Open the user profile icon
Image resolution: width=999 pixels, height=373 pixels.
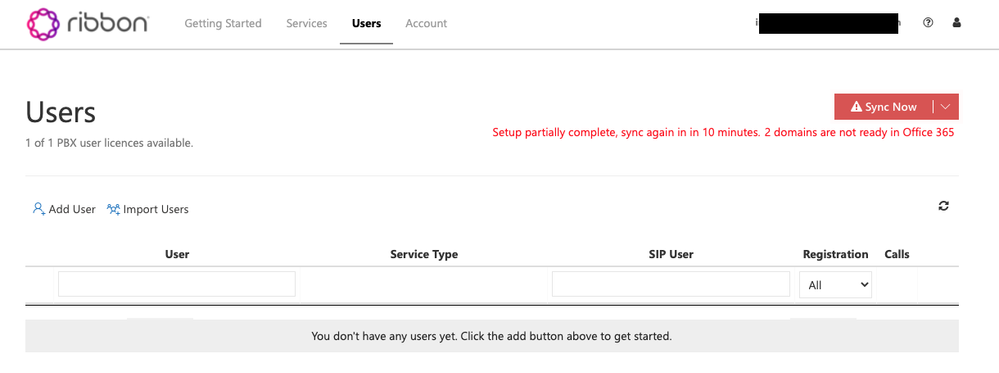(x=956, y=23)
